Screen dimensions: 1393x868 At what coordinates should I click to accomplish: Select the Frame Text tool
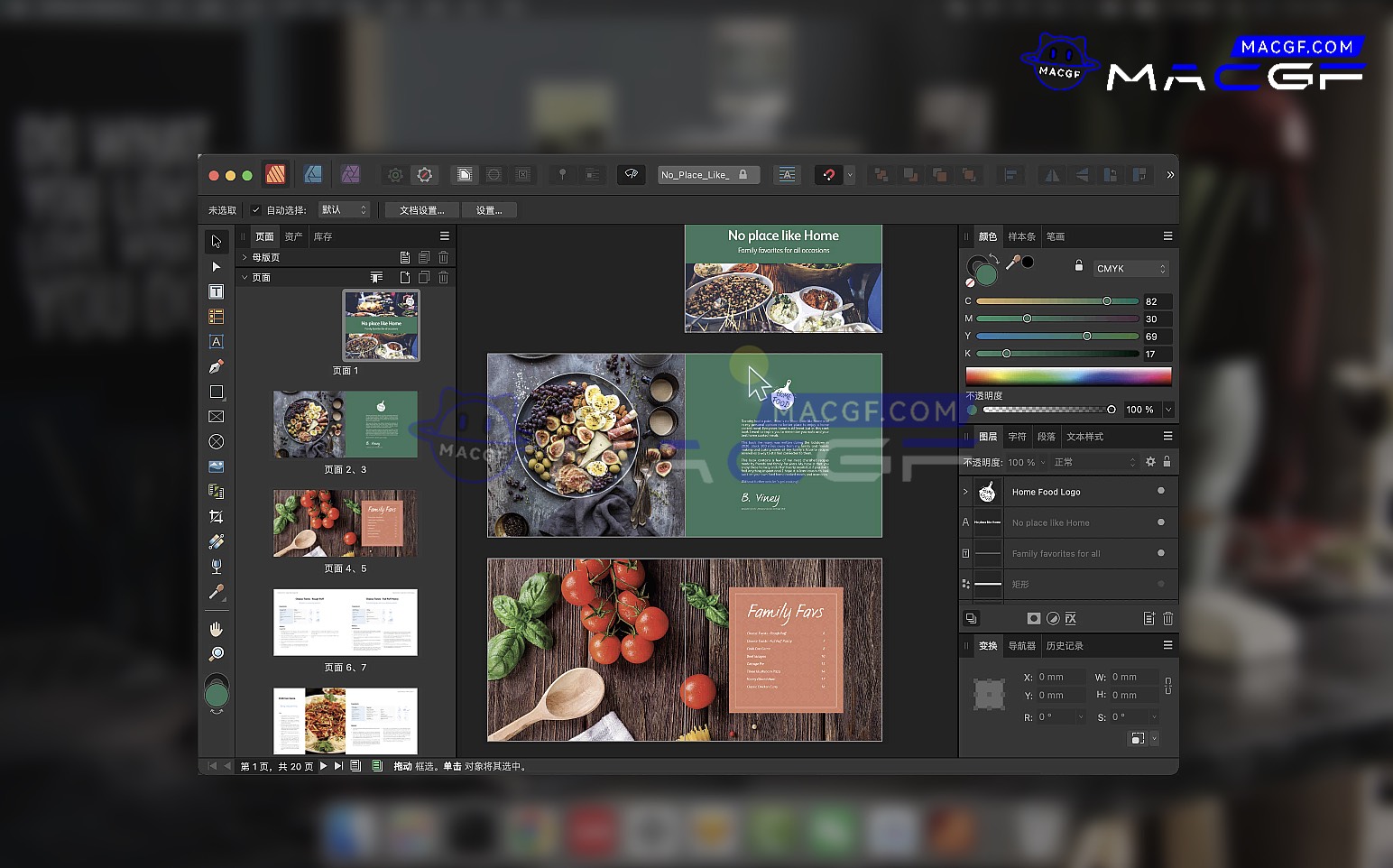pyautogui.click(x=216, y=291)
